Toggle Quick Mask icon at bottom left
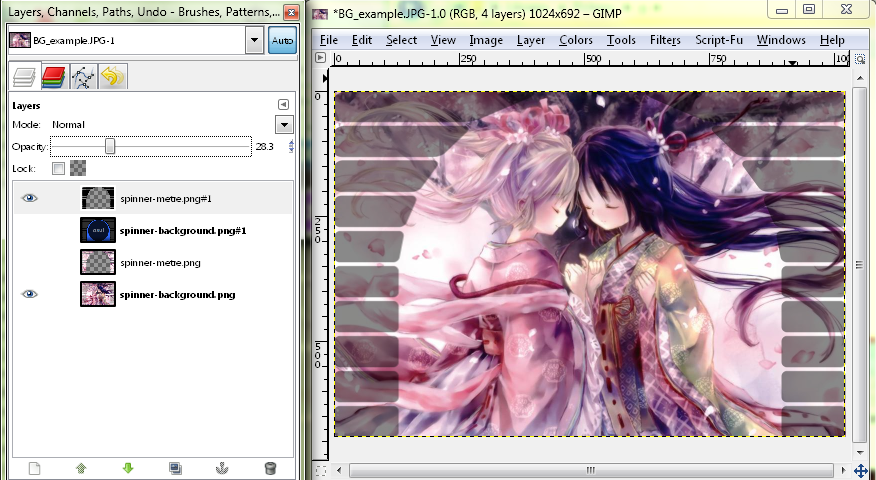The image size is (876, 480). [x=320, y=471]
